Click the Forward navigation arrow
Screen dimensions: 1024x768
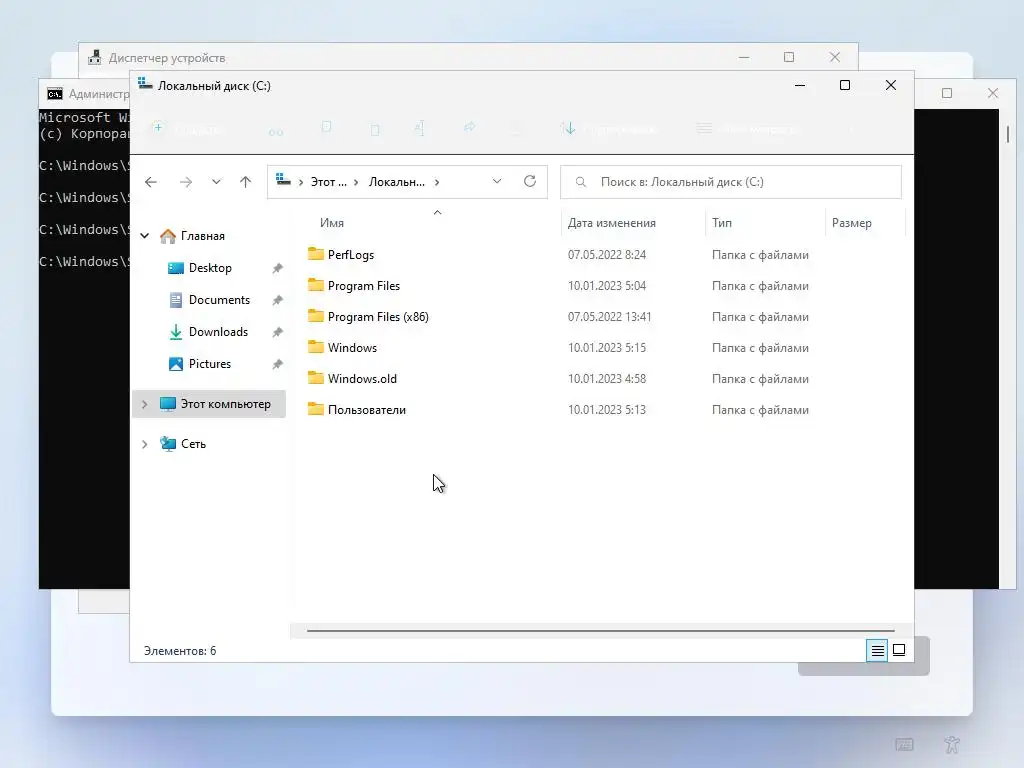[186, 182]
